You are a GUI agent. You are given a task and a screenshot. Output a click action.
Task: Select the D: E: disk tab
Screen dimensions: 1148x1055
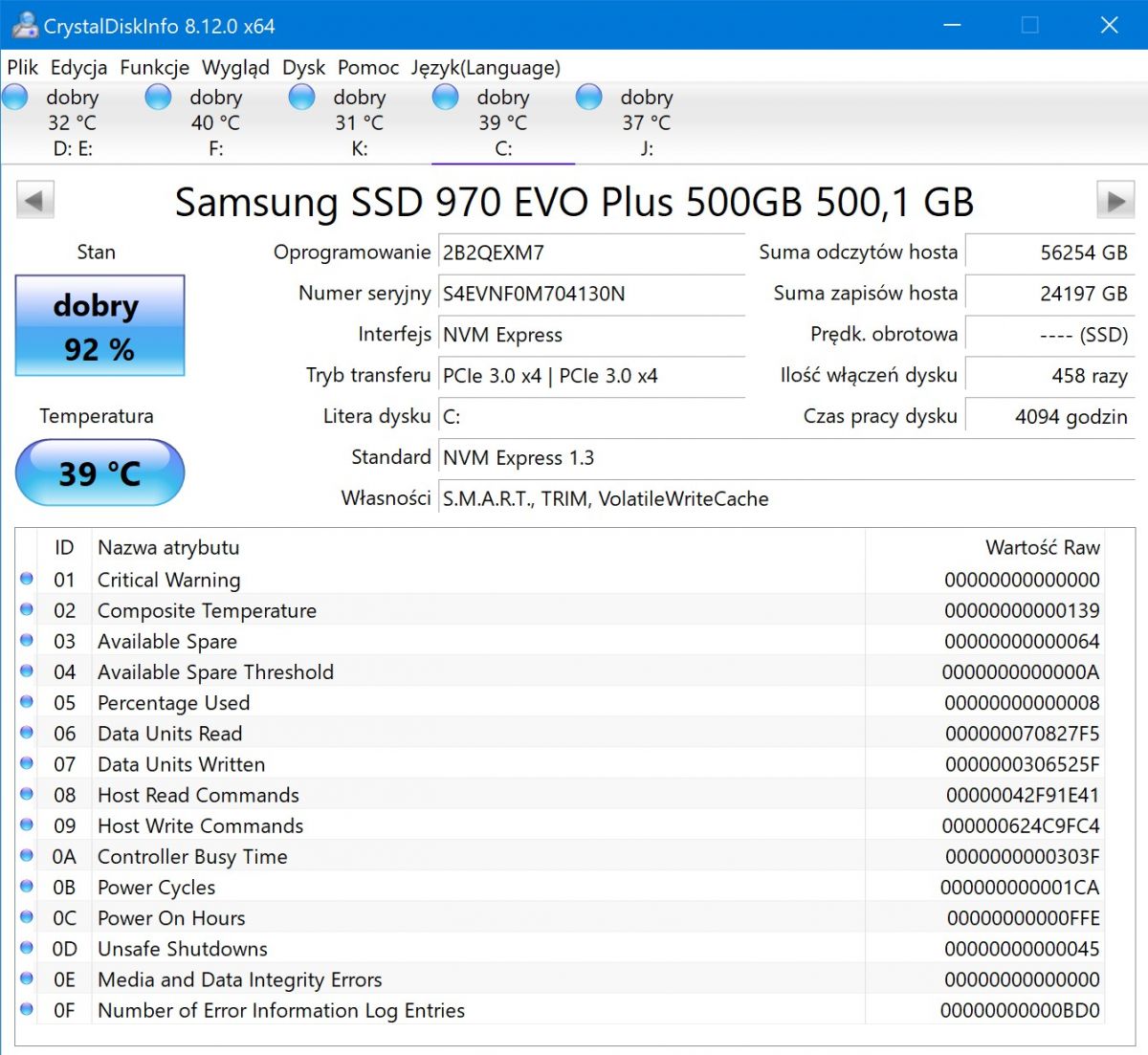click(x=72, y=122)
